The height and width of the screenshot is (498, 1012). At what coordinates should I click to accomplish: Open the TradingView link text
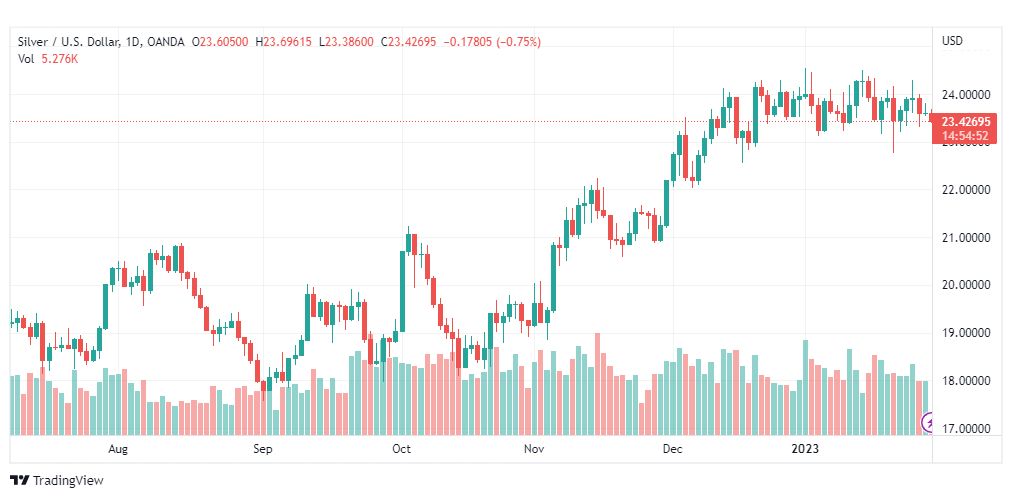(x=67, y=480)
